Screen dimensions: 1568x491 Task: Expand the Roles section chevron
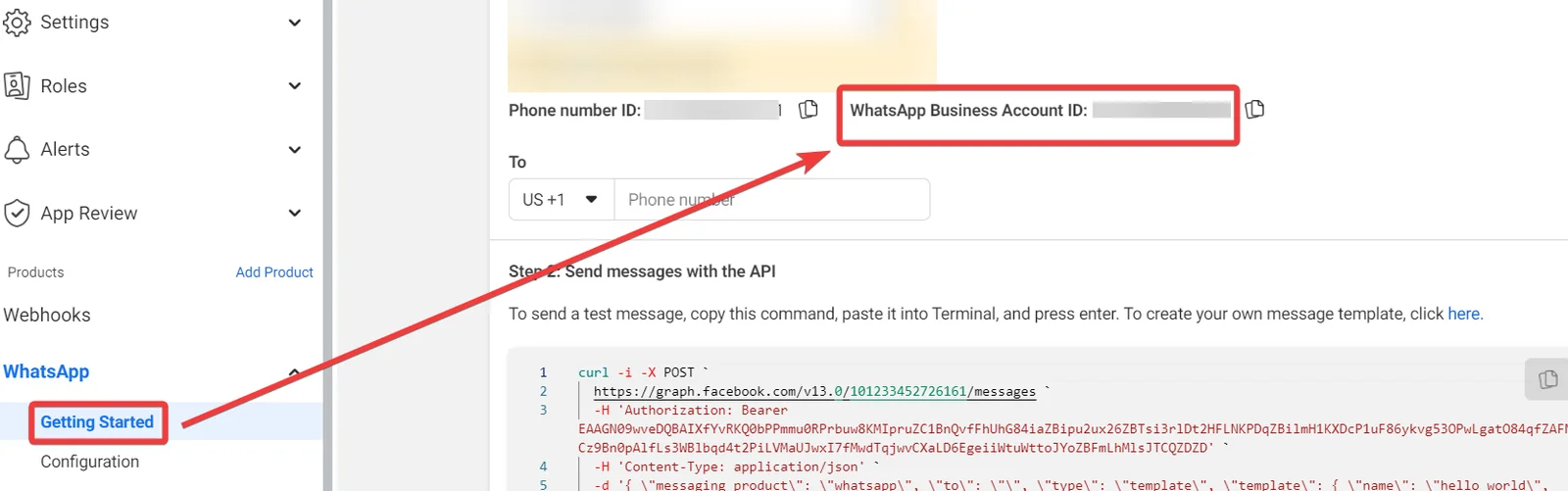(x=294, y=85)
